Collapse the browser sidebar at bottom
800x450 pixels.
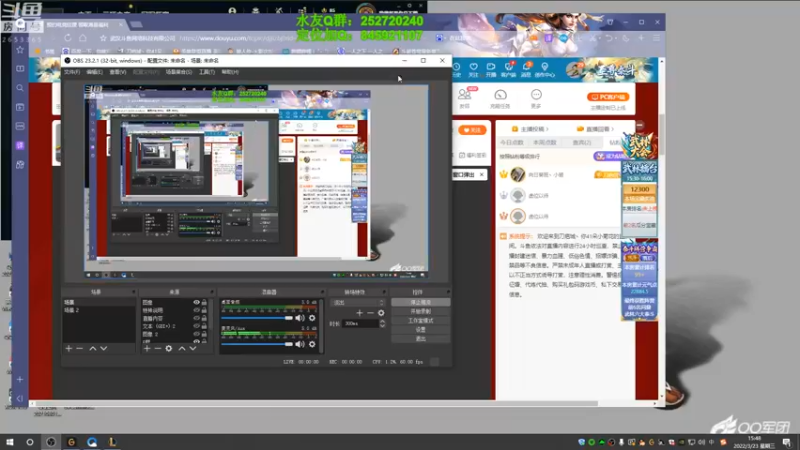tap(20, 398)
